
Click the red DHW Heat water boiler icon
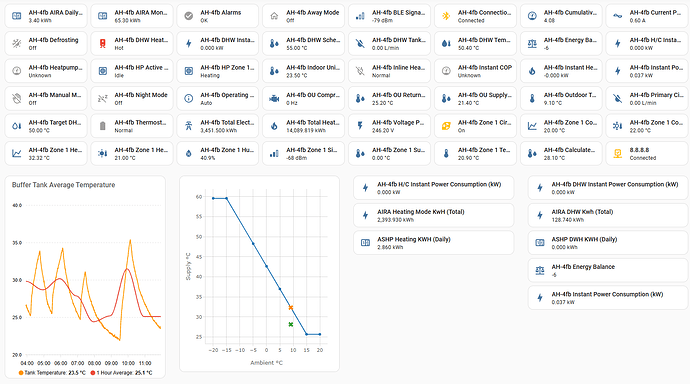(x=103, y=43)
